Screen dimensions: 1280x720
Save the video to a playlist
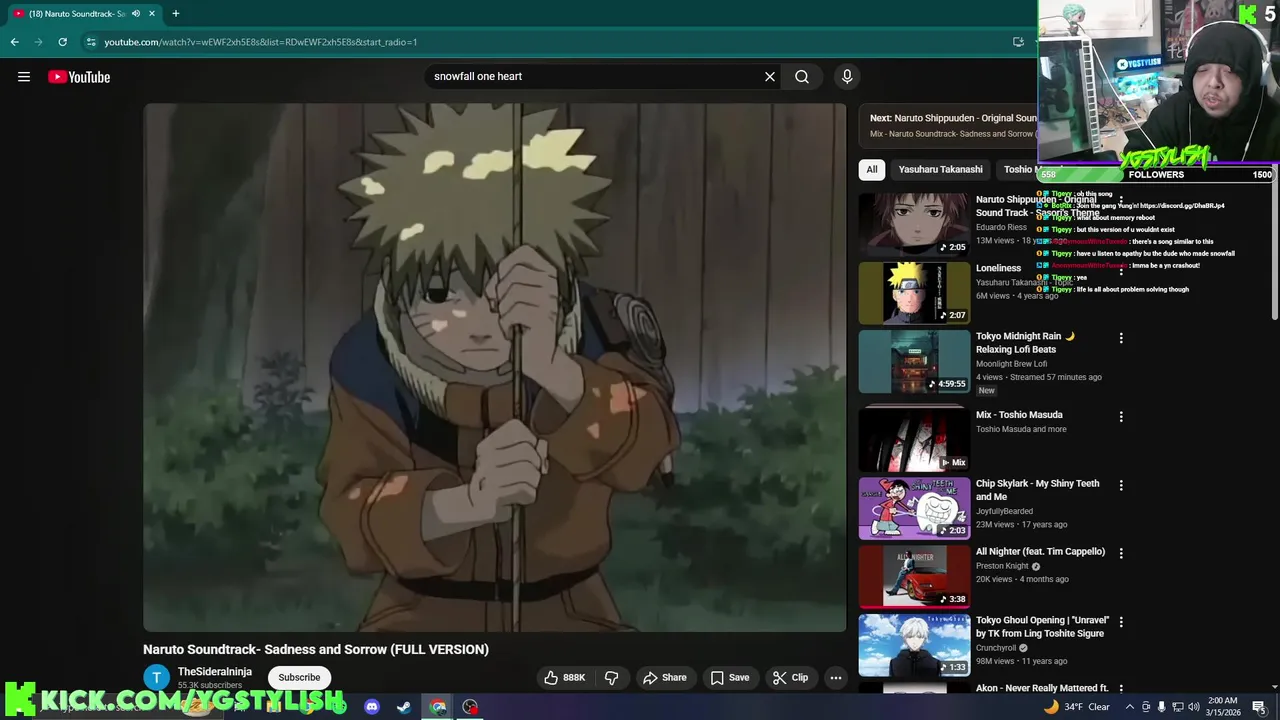[730, 677]
